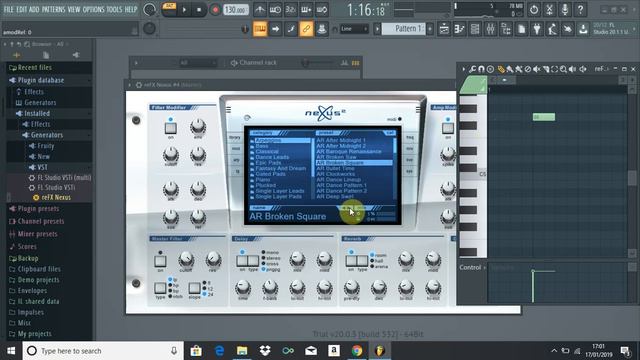The image size is (640, 360).
Task: Select the piano roll zoom magnifier tool
Action: tap(564, 69)
